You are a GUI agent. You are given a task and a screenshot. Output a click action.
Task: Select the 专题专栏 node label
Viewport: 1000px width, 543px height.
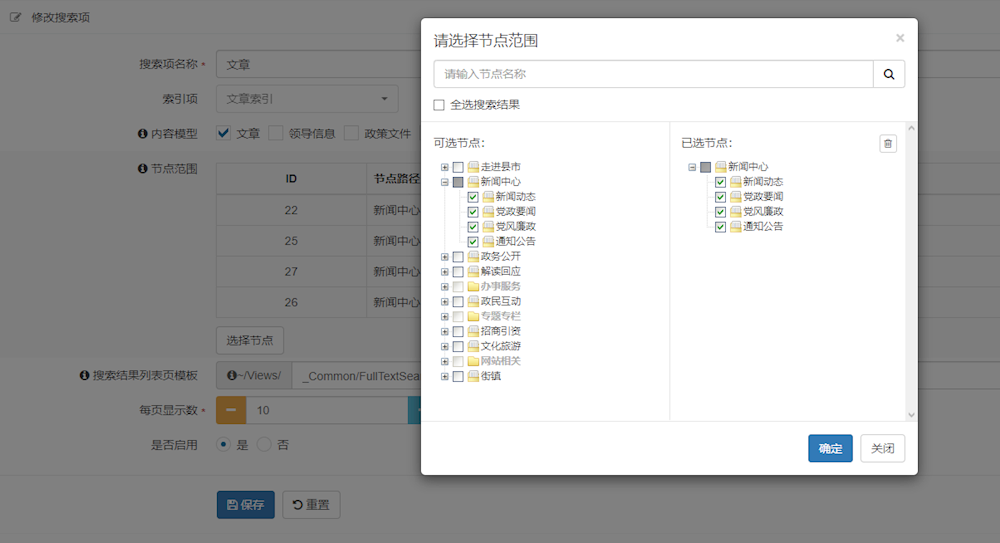501,316
